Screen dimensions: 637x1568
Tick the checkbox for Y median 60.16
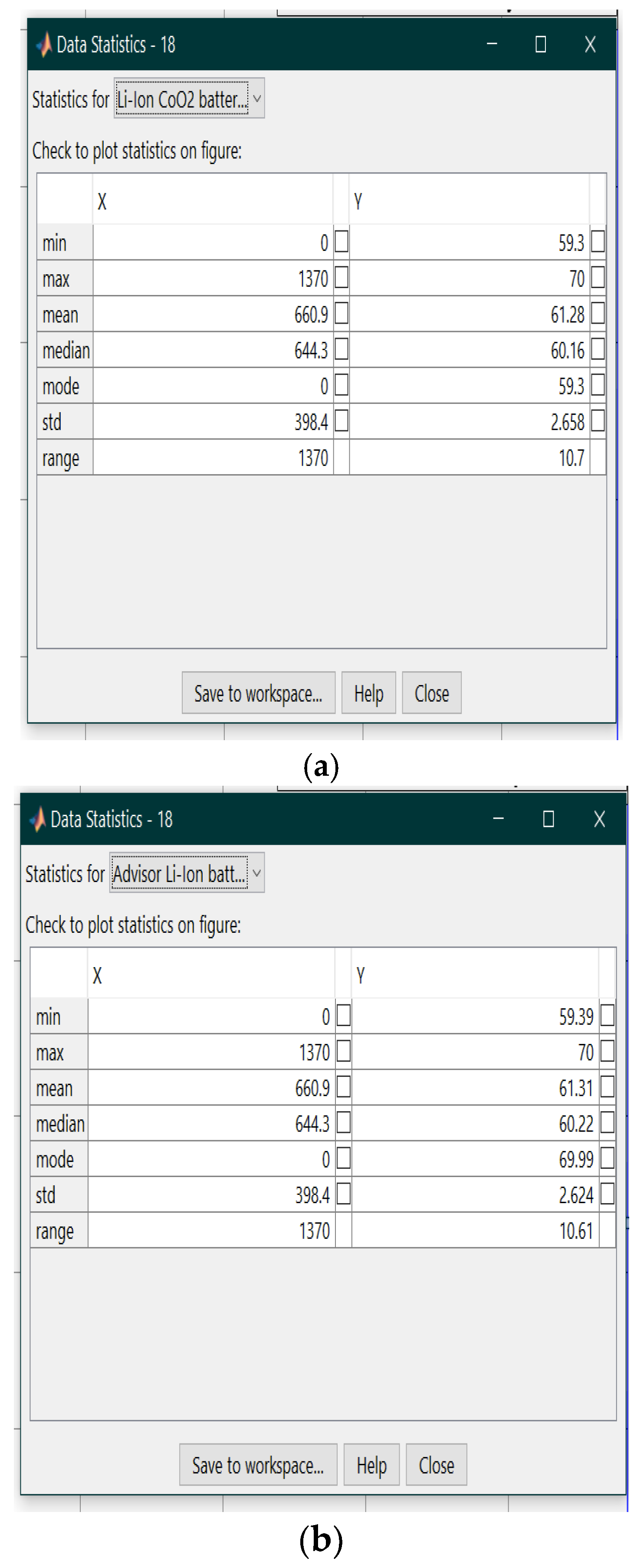coord(598,349)
